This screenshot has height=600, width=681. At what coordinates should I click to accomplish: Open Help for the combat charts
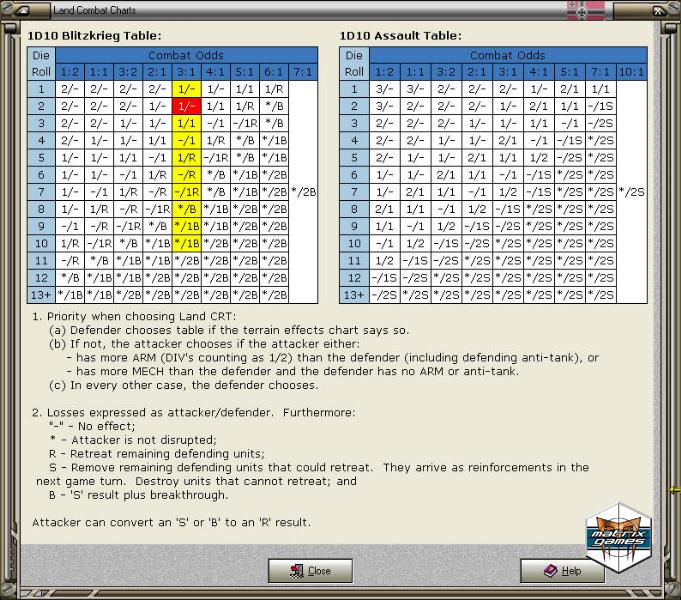pyautogui.click(x=562, y=571)
